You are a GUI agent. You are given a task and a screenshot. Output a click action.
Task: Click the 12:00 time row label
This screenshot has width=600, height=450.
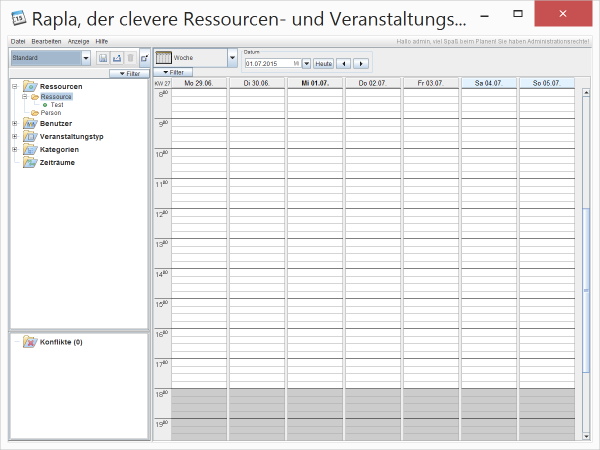coord(162,214)
